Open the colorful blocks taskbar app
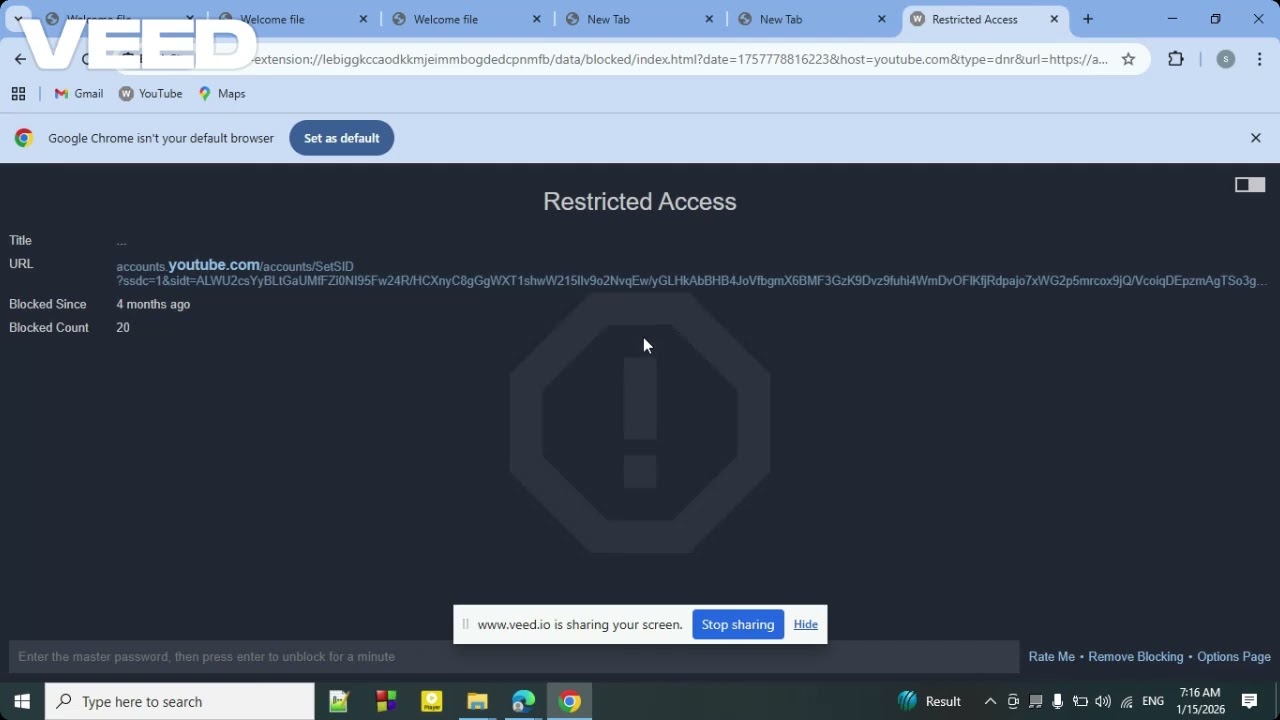 [x=386, y=702]
